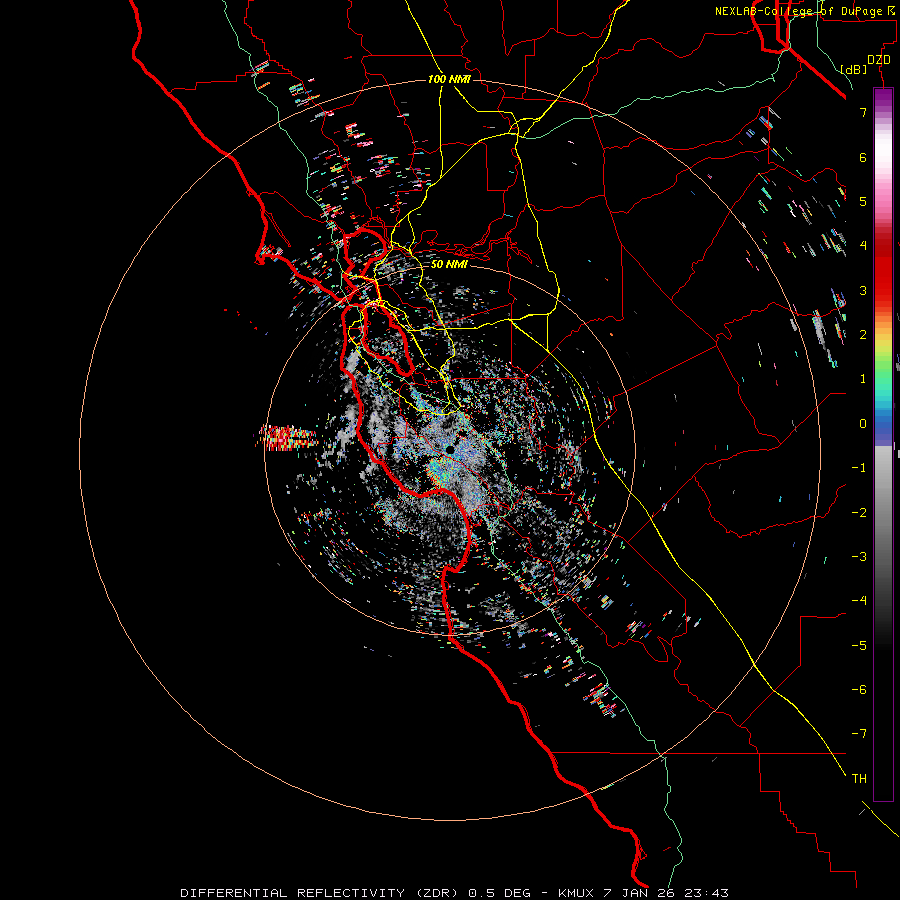Image resolution: width=900 pixels, height=900 pixels.
Task: Click the 0 value on the color scale
Action: point(863,424)
